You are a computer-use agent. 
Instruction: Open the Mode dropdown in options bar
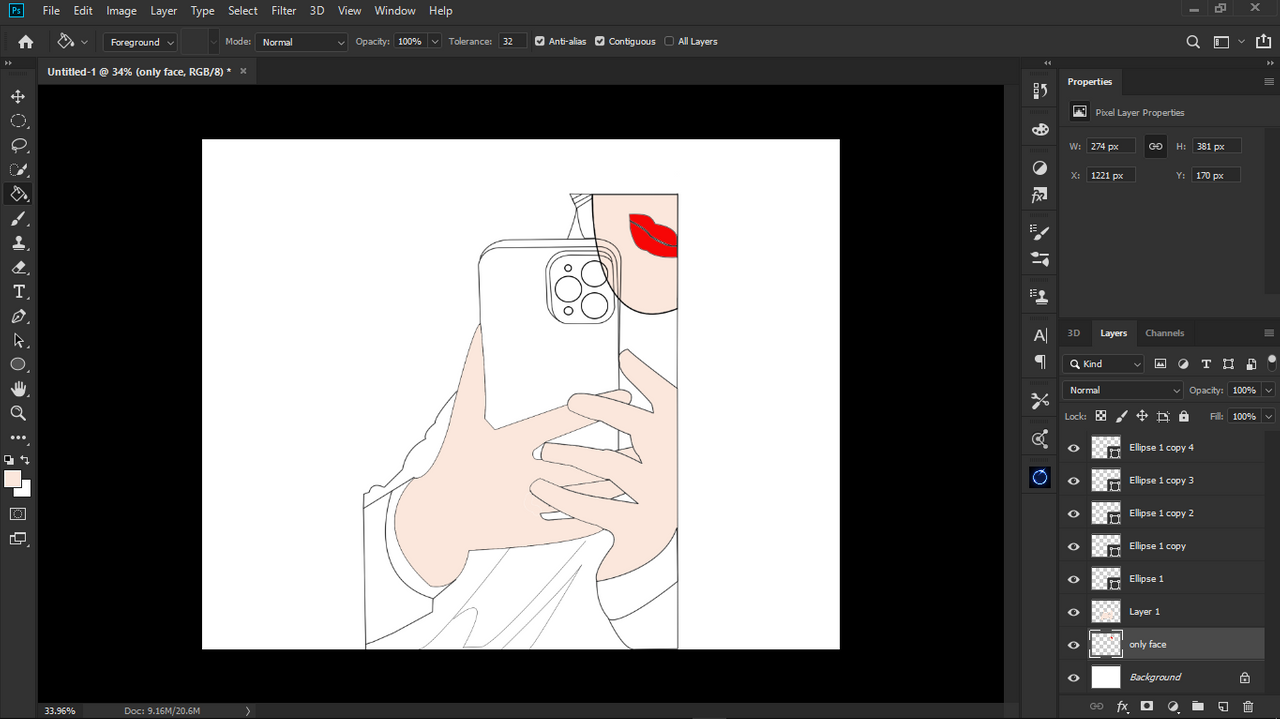(x=301, y=42)
